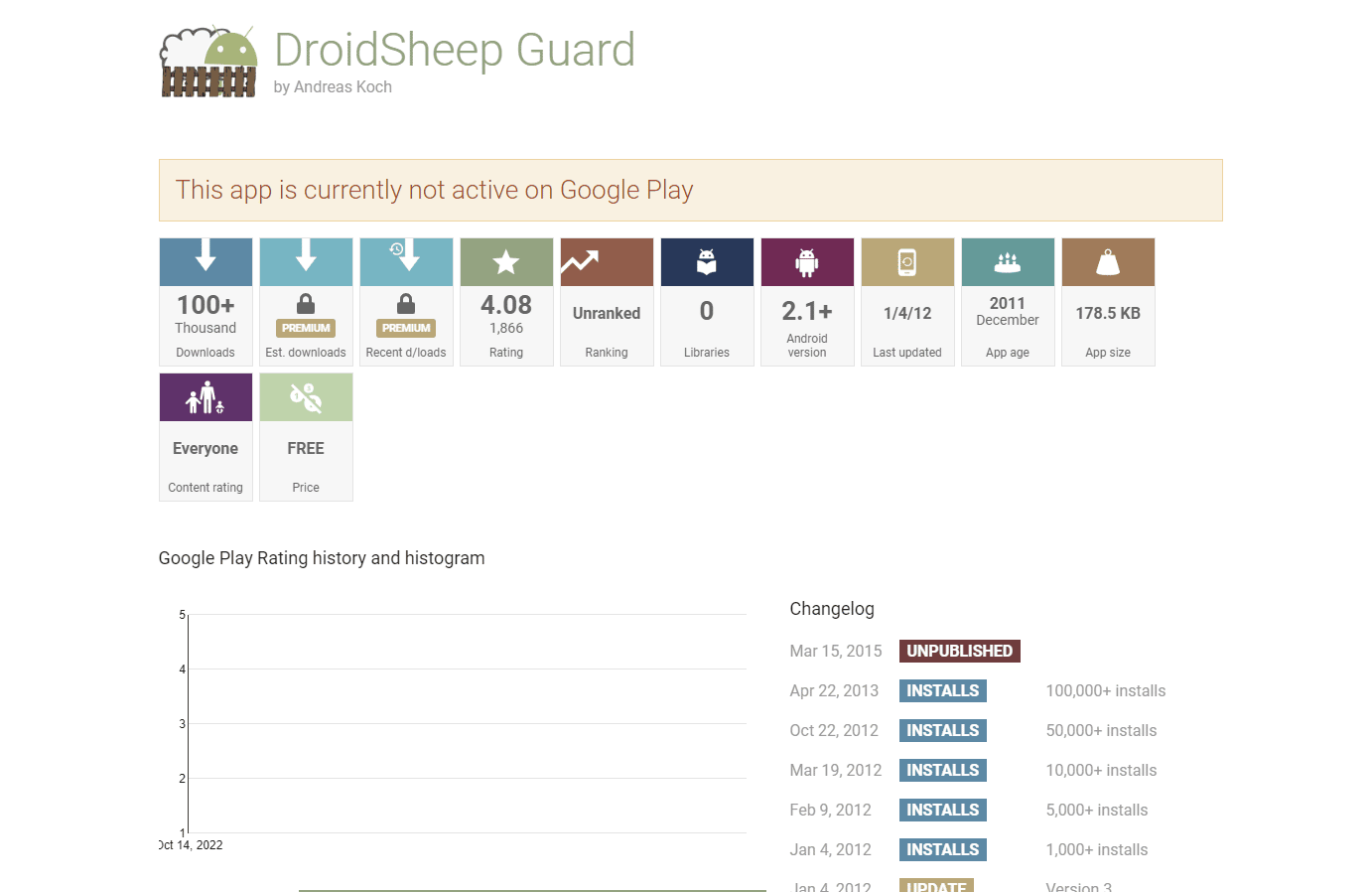Click the Est. downloads arrow icon
Image resolution: width=1372 pixels, height=892 pixels.
pyautogui.click(x=306, y=255)
